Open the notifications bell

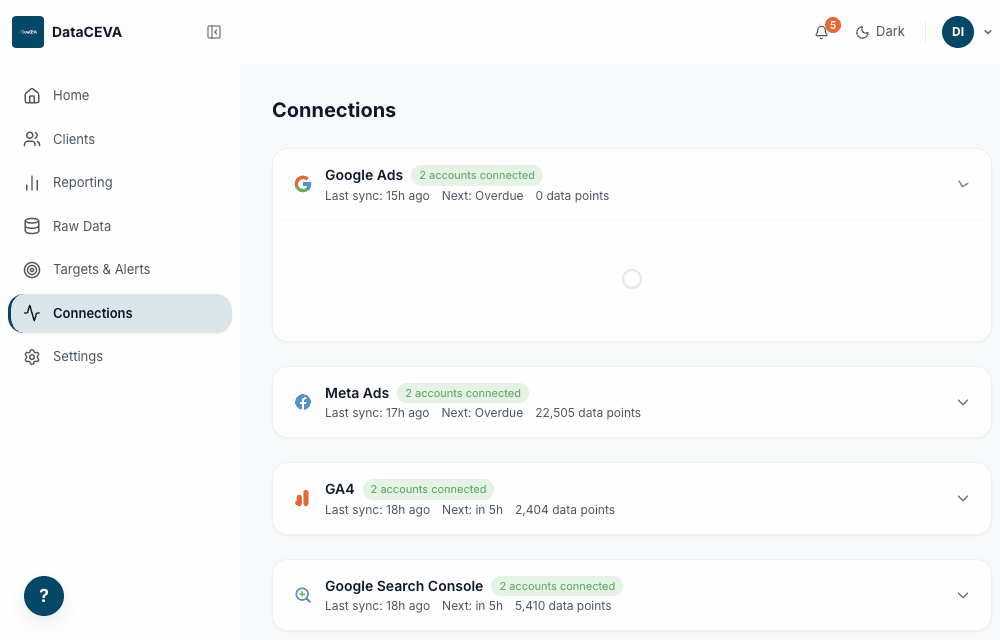coord(821,32)
